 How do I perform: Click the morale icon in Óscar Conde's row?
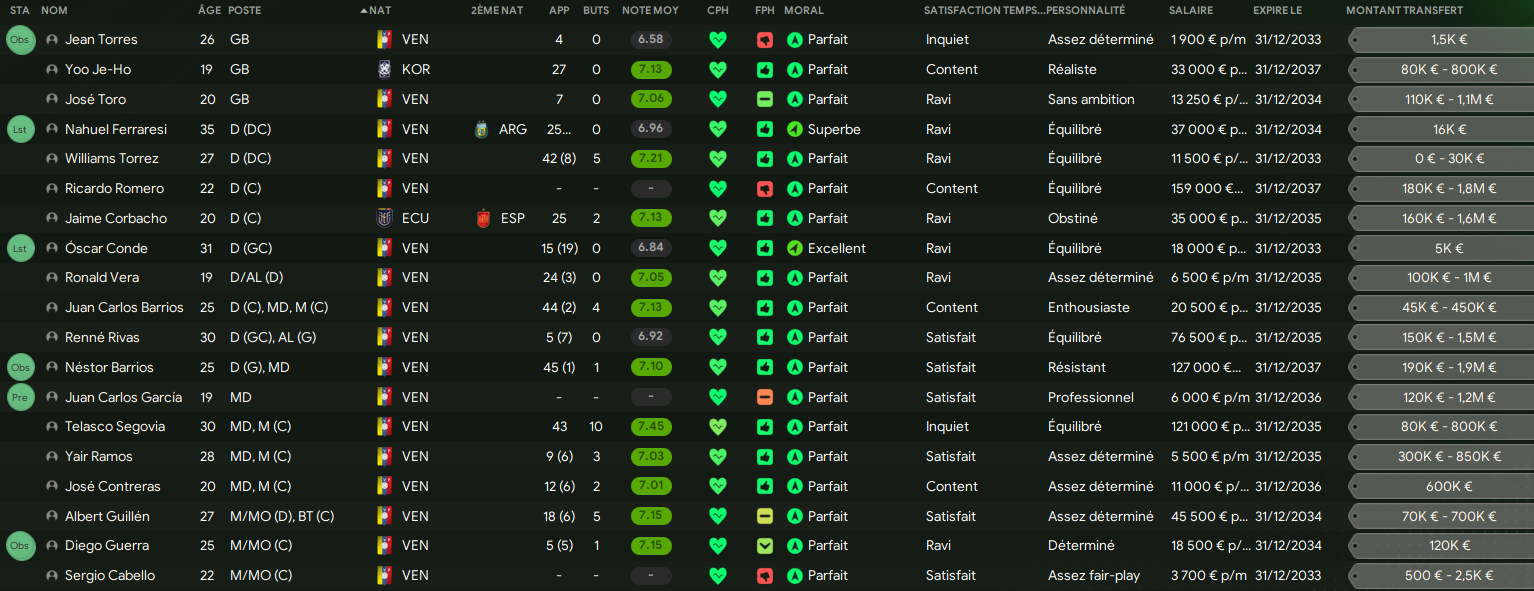(794, 248)
